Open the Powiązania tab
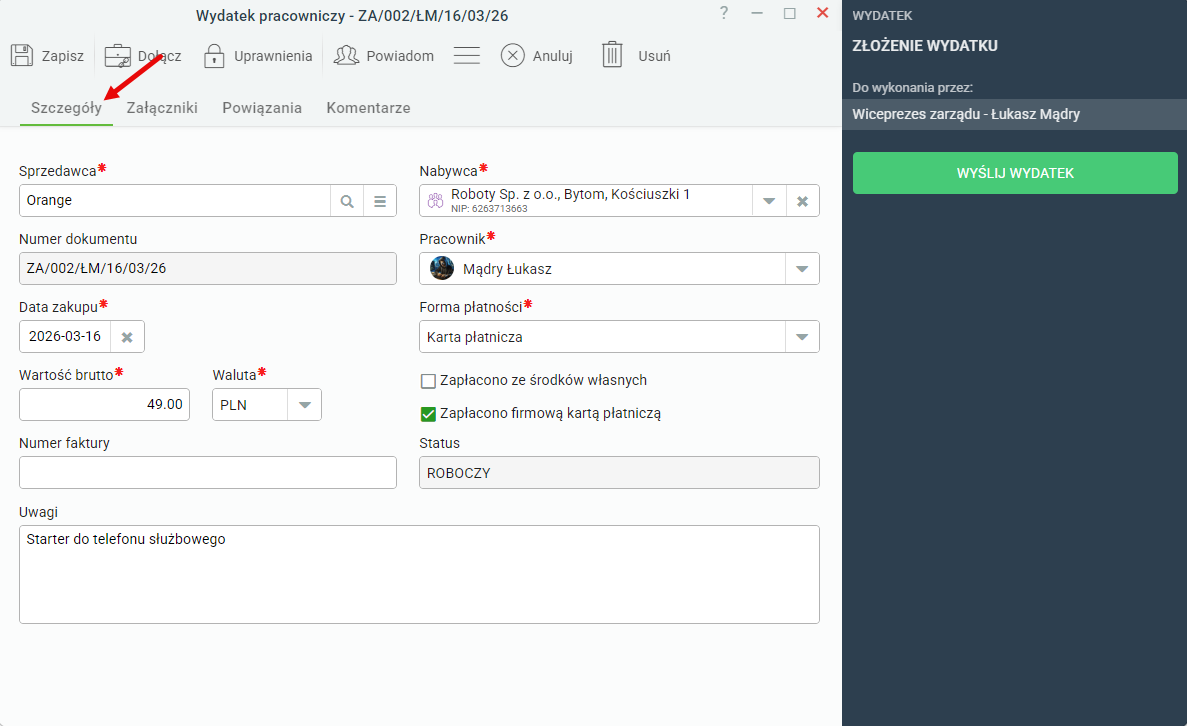 tap(262, 108)
